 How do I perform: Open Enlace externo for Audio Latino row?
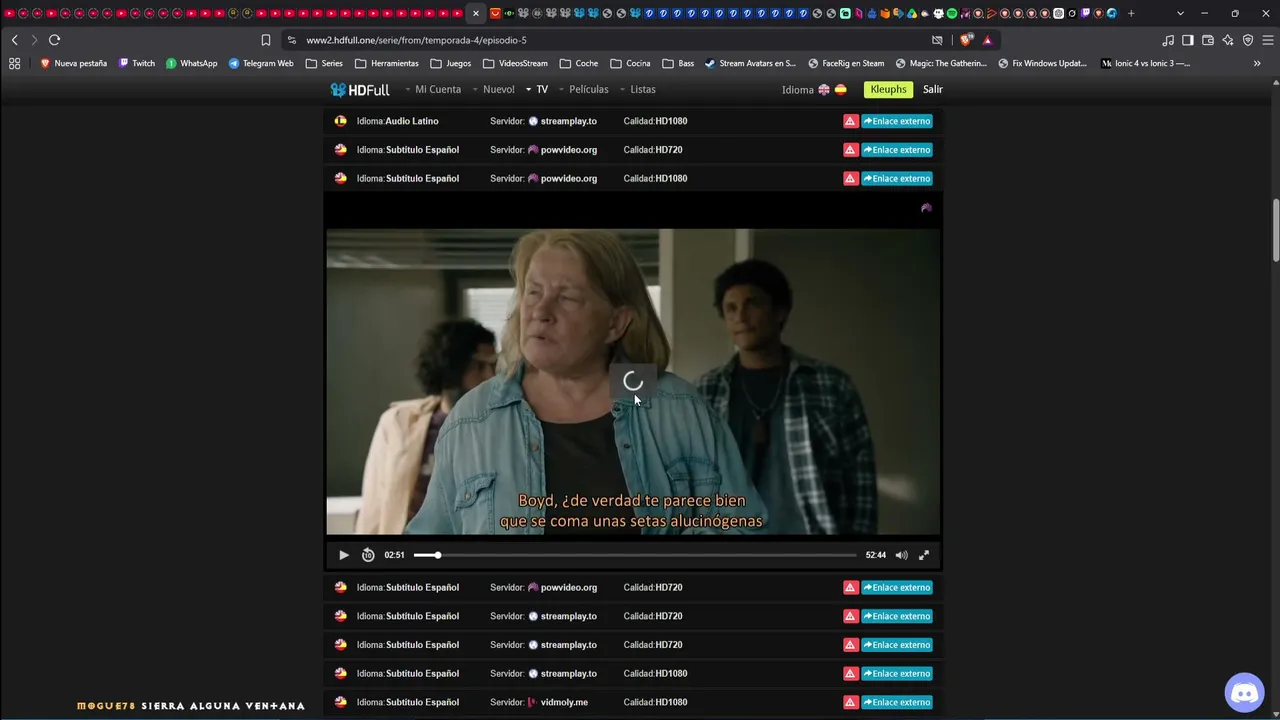pyautogui.click(x=897, y=121)
